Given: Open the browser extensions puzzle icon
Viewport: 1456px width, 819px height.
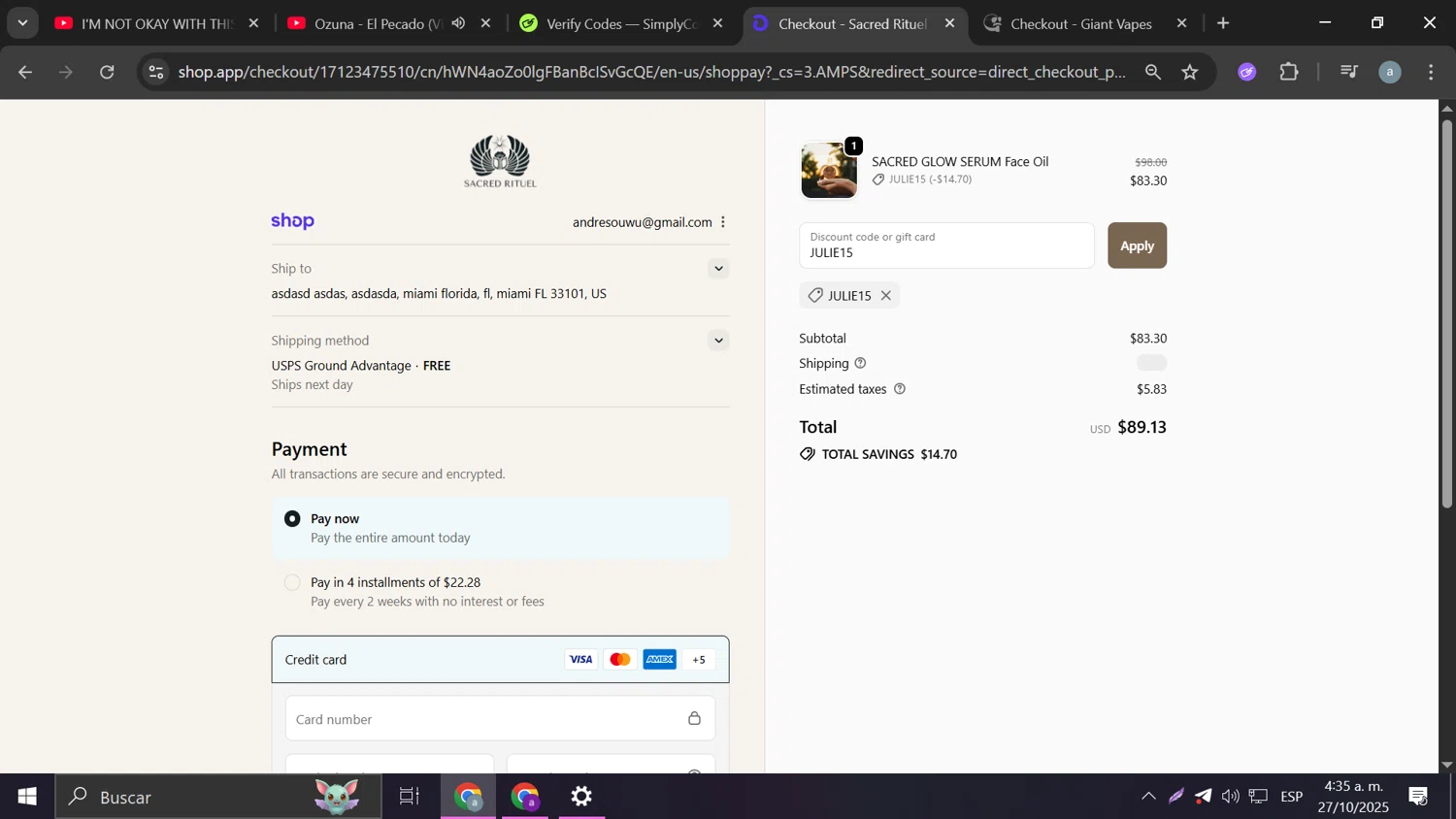Looking at the screenshot, I should pyautogui.click(x=1289, y=72).
